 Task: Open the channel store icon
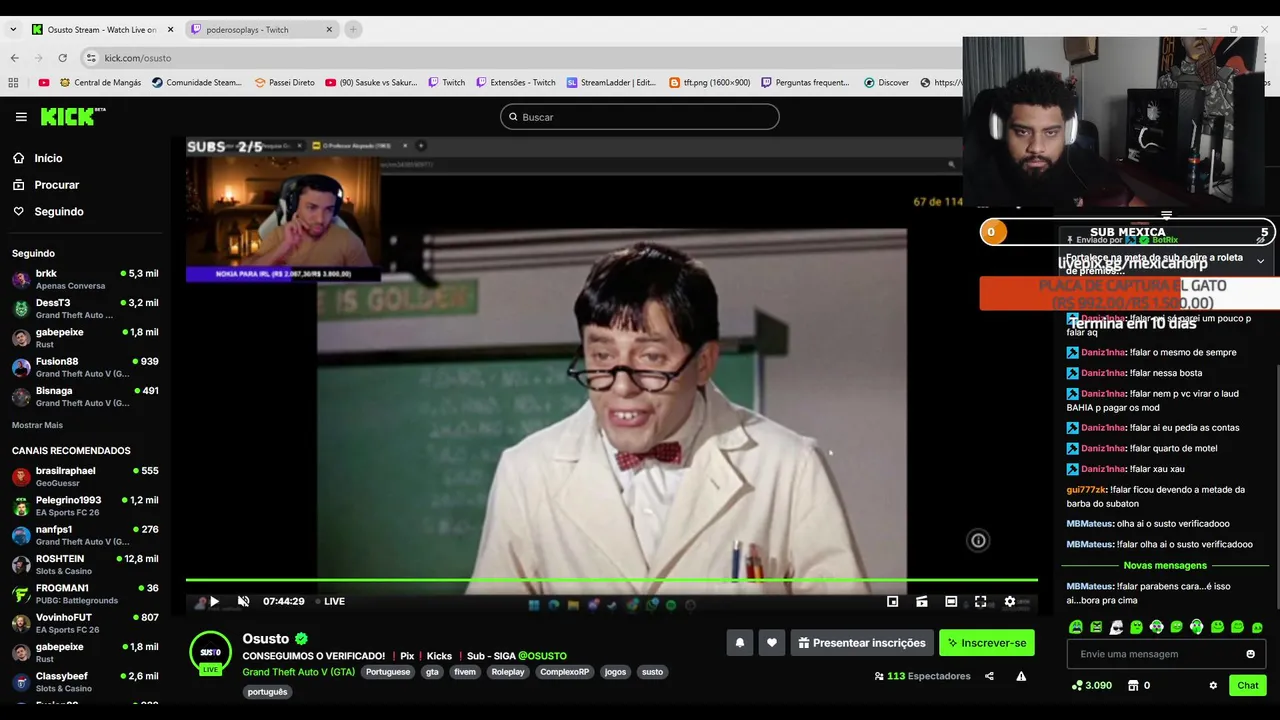pyautogui.click(x=1133, y=685)
